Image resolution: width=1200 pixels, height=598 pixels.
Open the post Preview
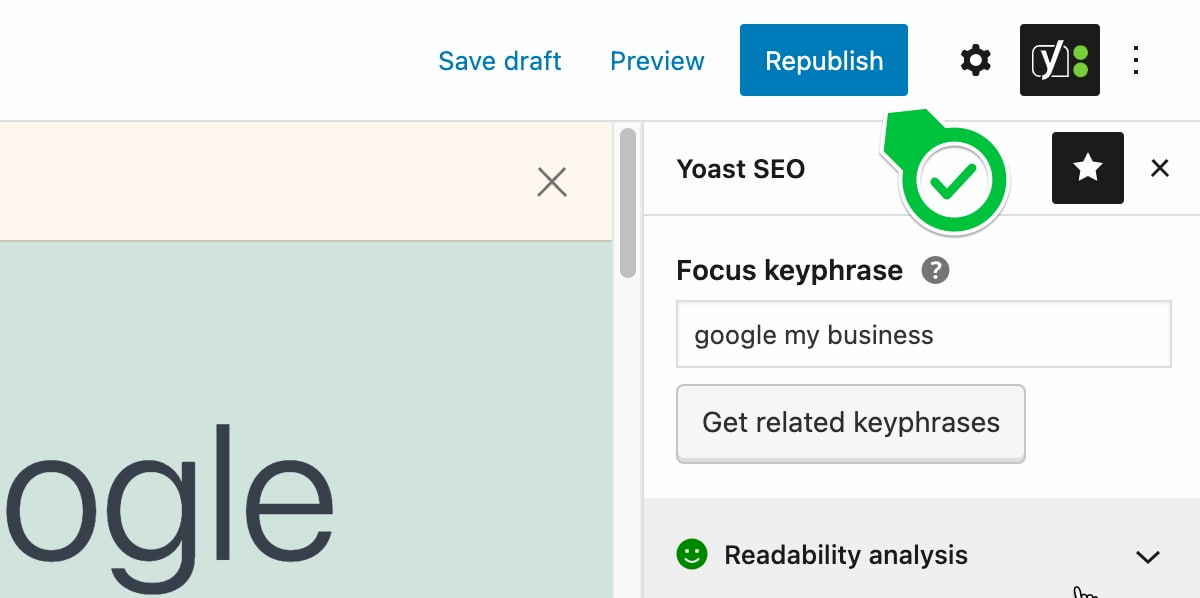point(657,61)
